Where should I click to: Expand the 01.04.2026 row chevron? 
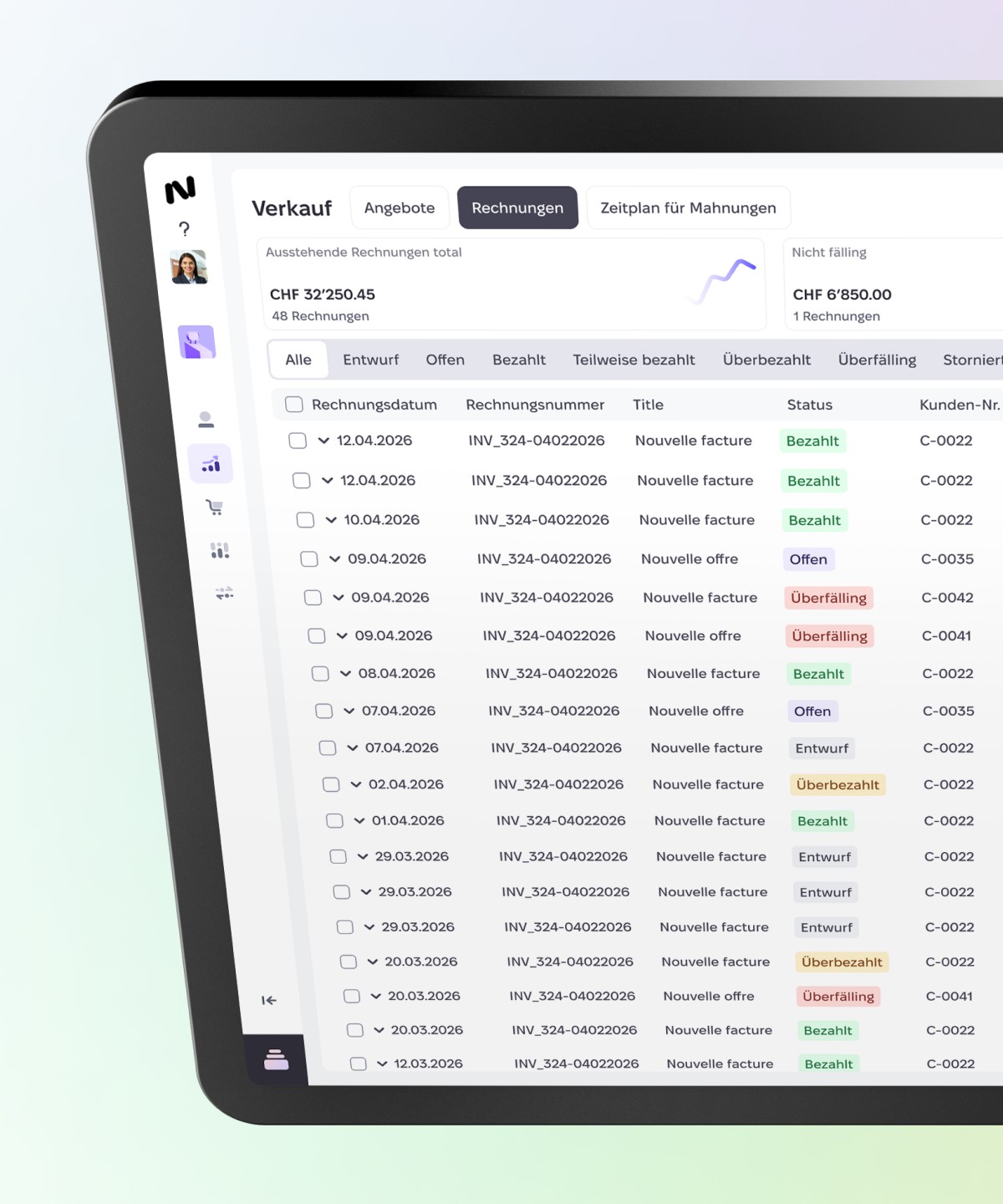359,821
